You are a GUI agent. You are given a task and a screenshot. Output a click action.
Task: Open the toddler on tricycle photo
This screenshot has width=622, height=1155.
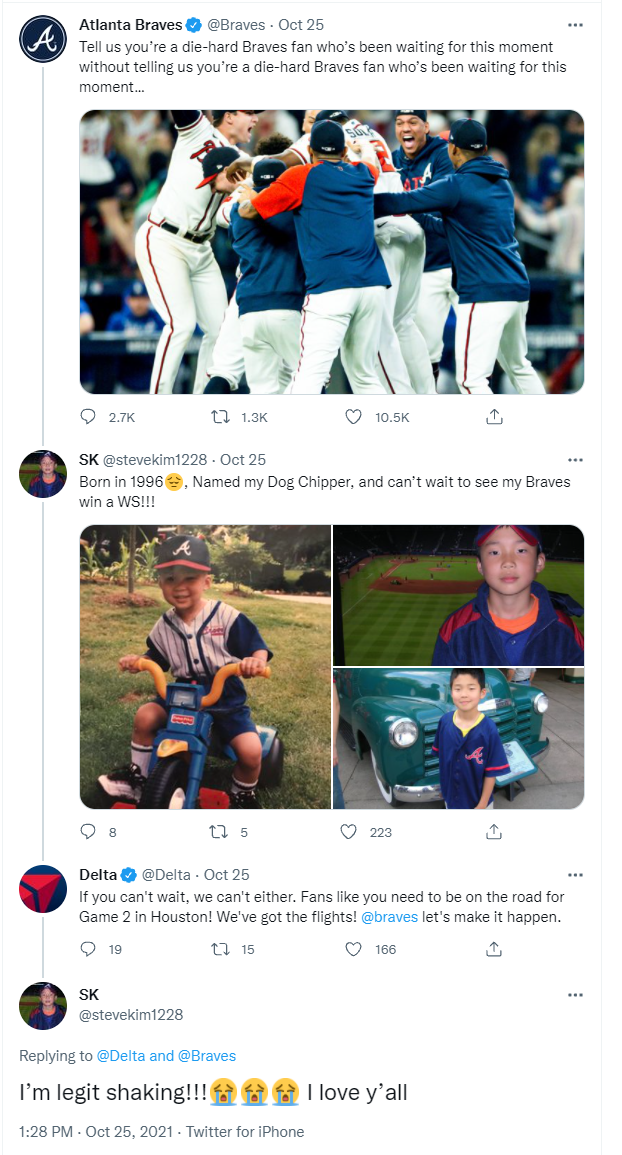tap(205, 666)
